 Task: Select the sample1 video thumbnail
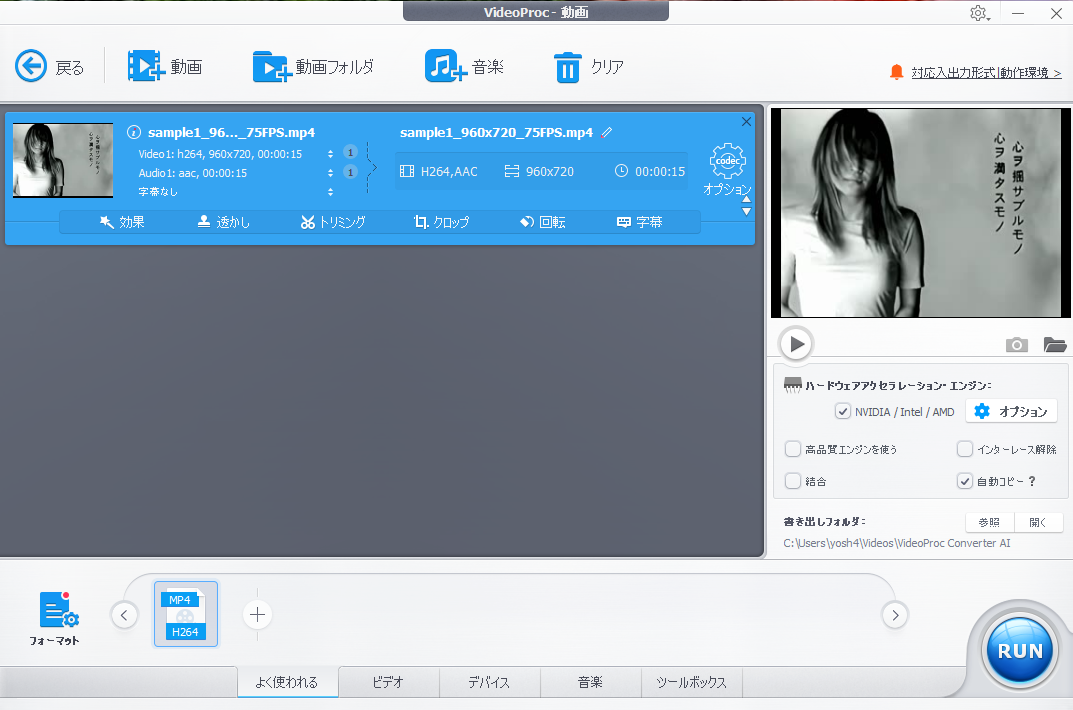[63, 160]
